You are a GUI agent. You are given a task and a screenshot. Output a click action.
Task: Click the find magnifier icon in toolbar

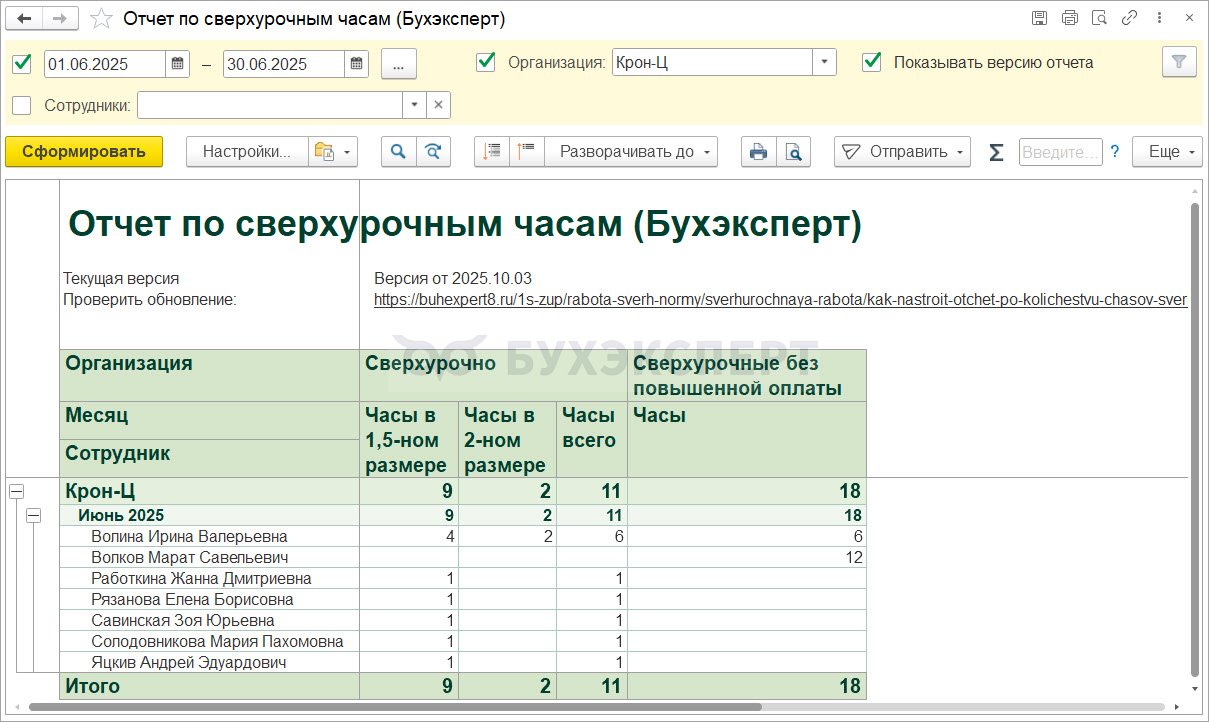tap(398, 152)
